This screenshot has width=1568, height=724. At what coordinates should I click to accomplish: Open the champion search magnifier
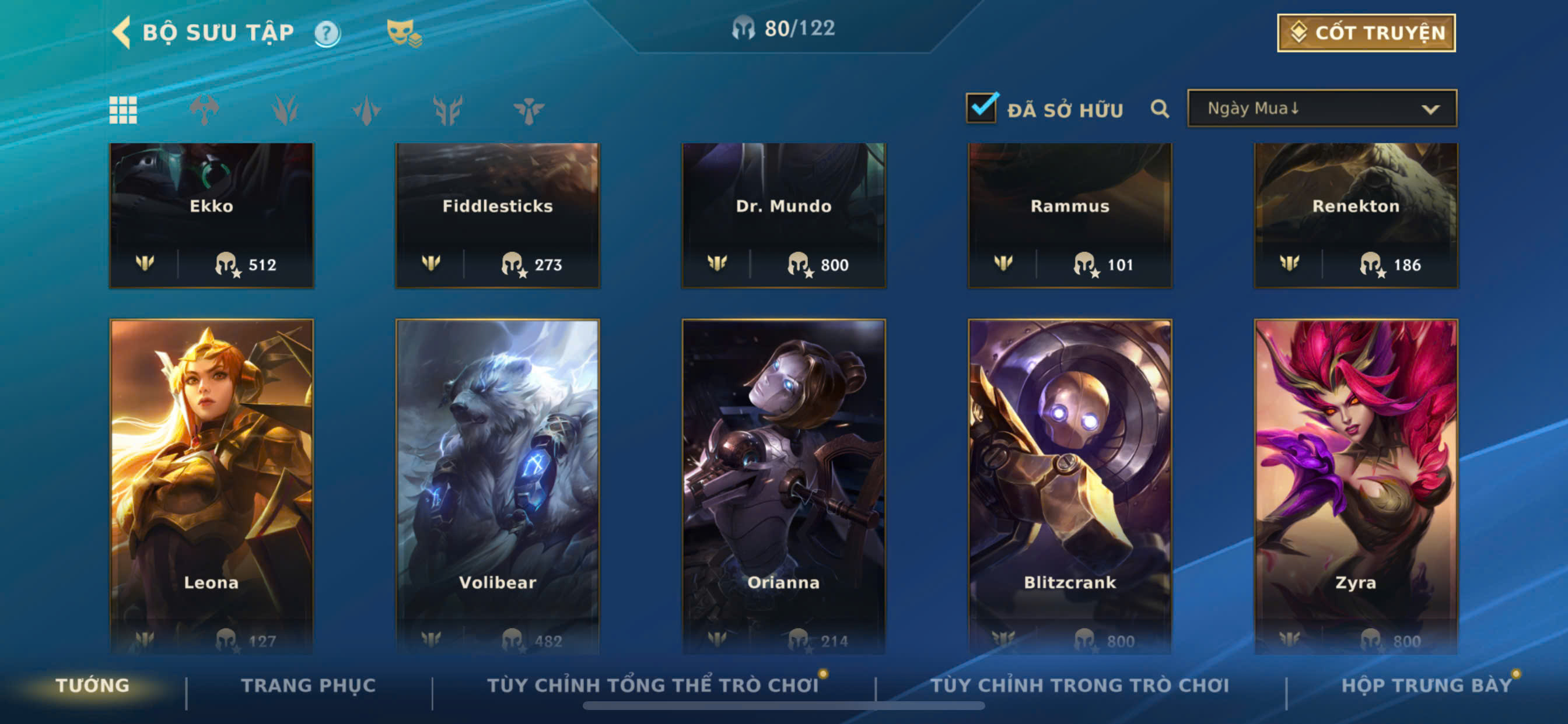tap(1160, 110)
